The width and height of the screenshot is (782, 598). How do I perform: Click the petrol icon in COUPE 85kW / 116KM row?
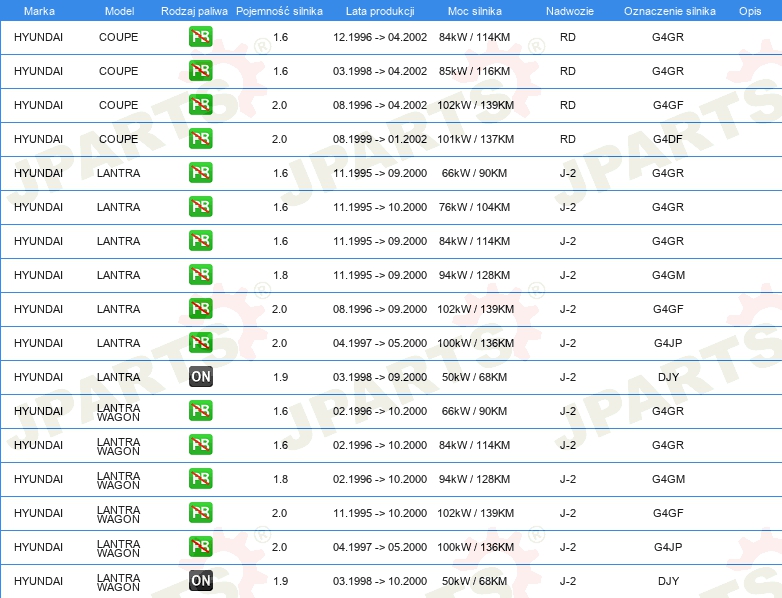click(x=200, y=71)
